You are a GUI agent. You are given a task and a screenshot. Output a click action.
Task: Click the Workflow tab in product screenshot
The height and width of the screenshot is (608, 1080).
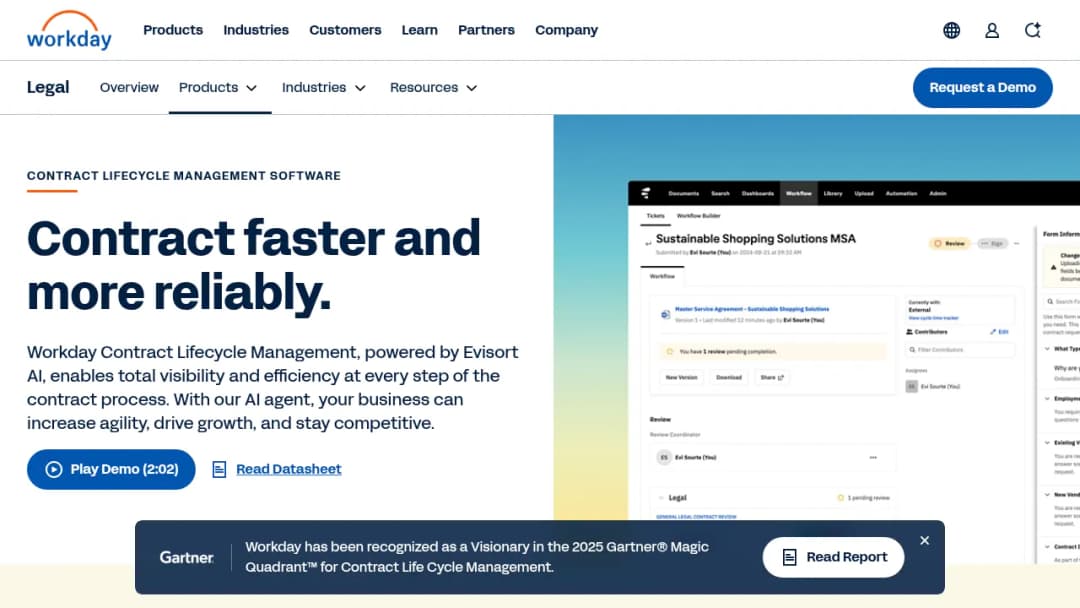[x=799, y=193]
